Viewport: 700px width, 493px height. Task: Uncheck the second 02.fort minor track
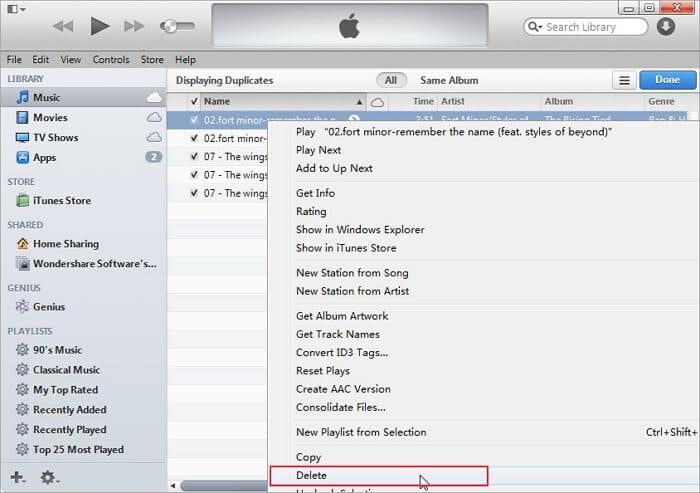194,138
